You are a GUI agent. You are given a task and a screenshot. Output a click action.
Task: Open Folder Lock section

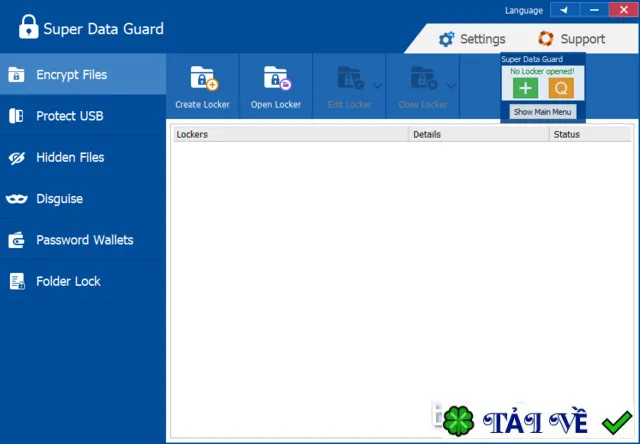[83, 281]
